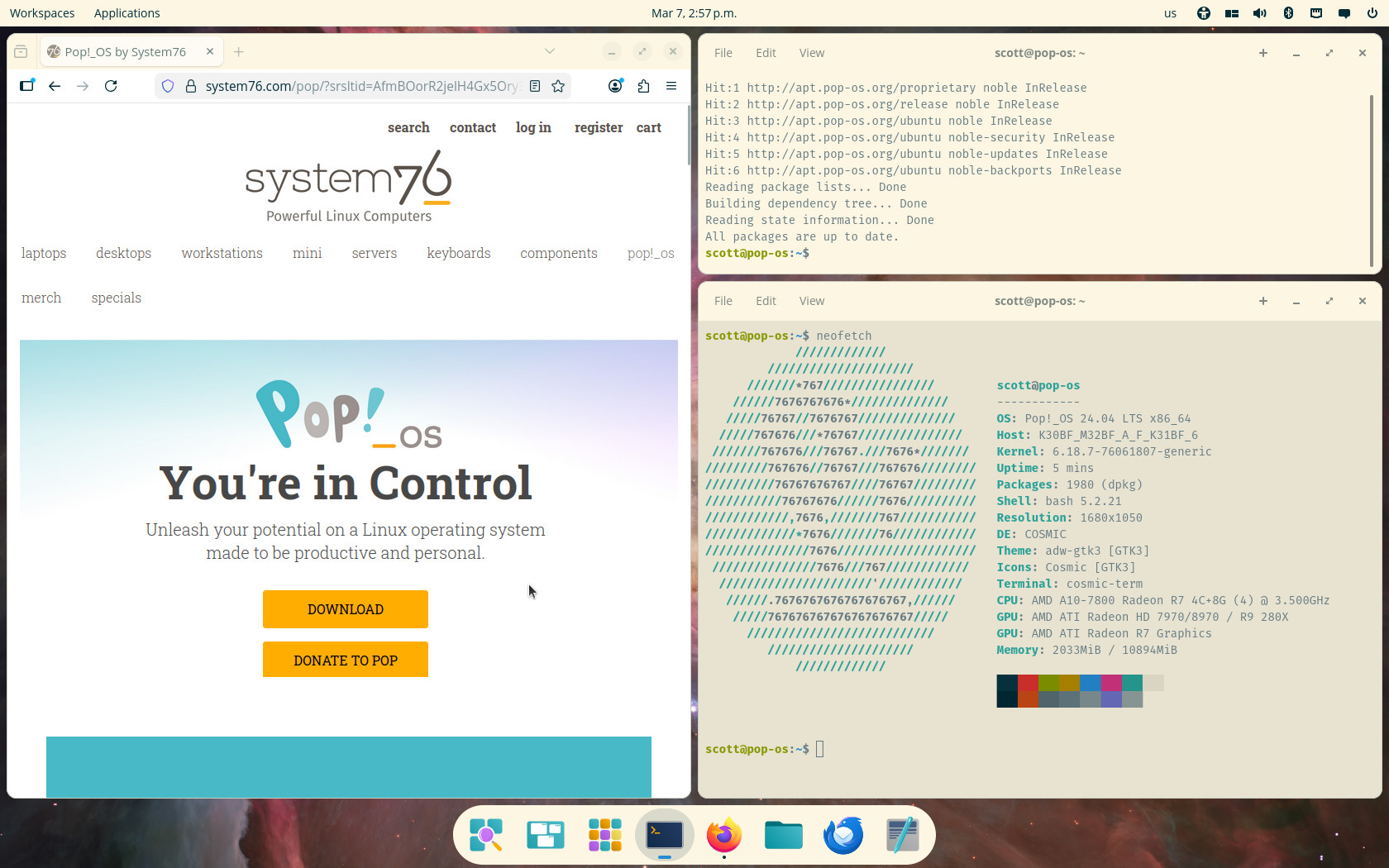This screenshot has height=868, width=1389.
Task: Open the Firefox hamburger application menu
Action: (671, 86)
